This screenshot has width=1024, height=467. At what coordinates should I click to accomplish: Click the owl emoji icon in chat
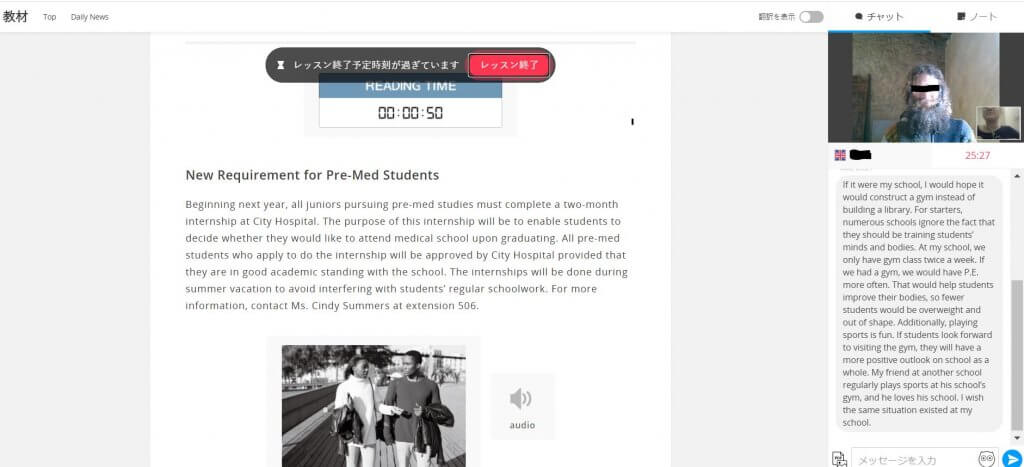coord(985,459)
